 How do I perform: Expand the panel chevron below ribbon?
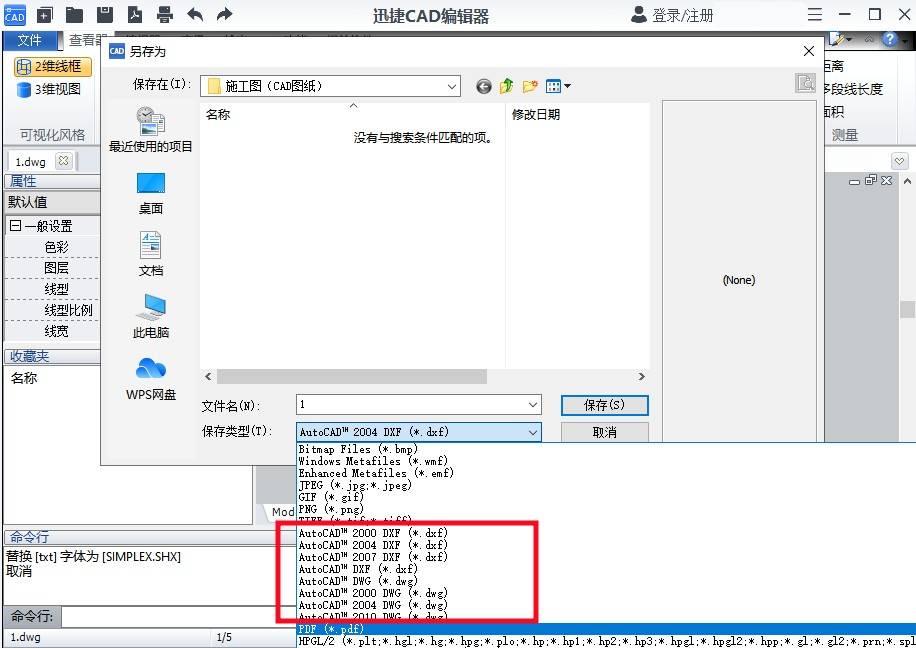pos(899,161)
